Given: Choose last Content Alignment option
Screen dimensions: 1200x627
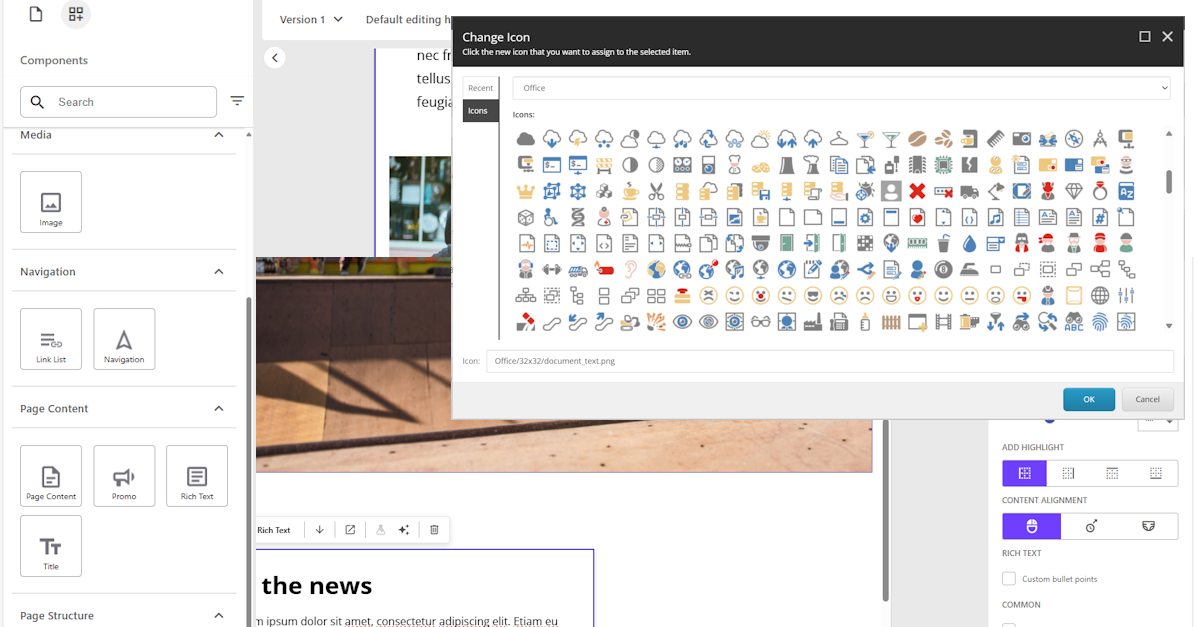Looking at the screenshot, I should pos(1149,526).
